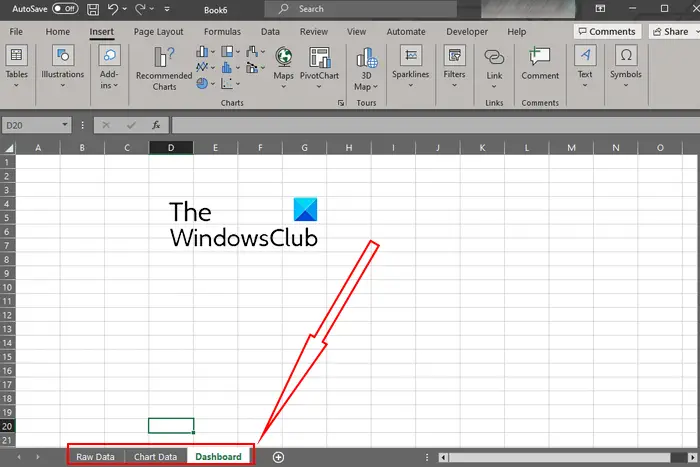
Task: Add a new Comment
Action: pos(540,63)
